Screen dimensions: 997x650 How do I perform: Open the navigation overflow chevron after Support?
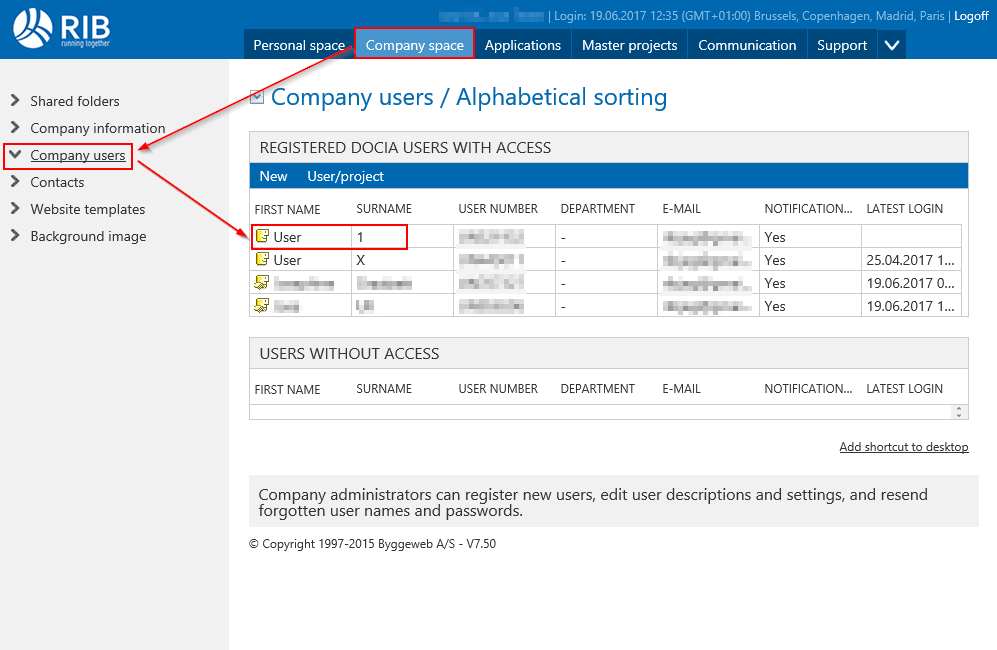[x=892, y=45]
